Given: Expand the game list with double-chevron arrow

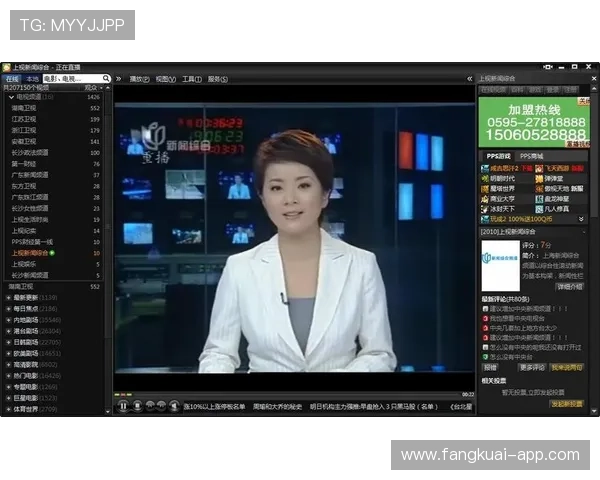Looking at the screenshot, I should click(581, 219).
